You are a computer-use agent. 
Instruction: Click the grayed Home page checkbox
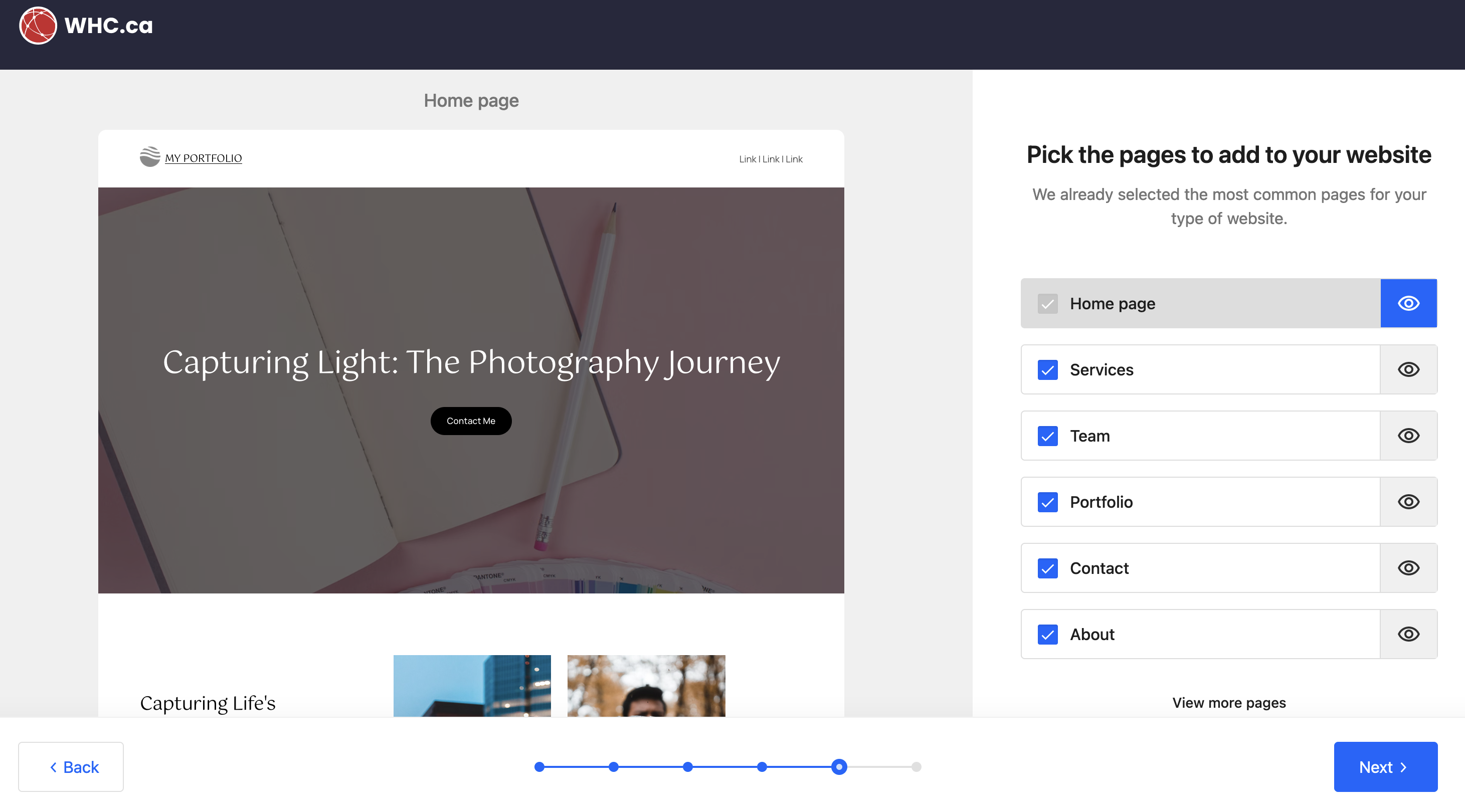pos(1047,304)
